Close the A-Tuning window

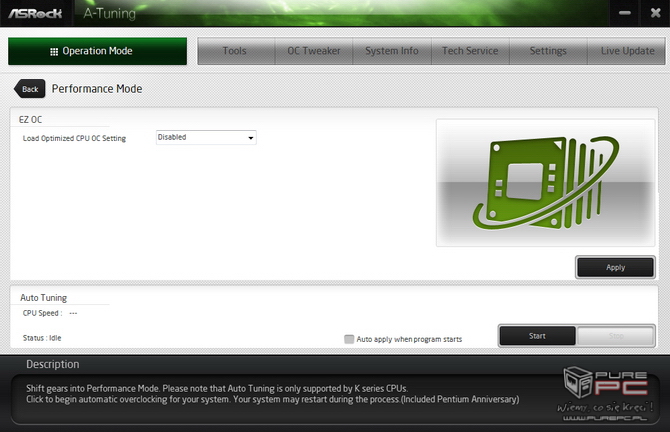pyautogui.click(x=655, y=13)
